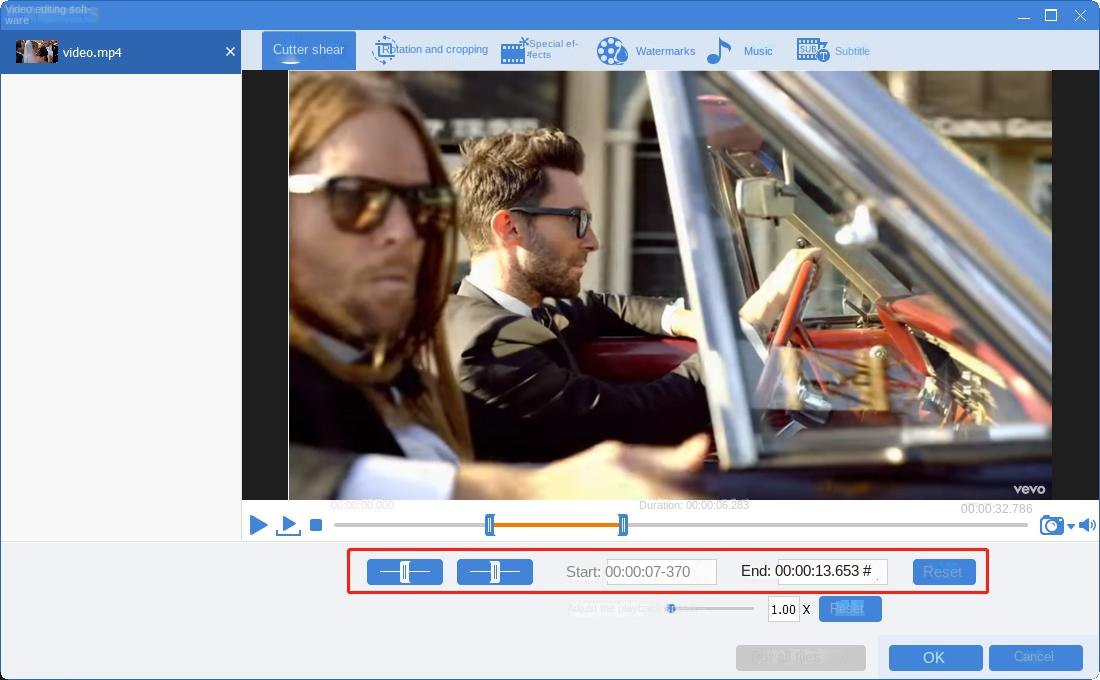Image resolution: width=1100 pixels, height=680 pixels.
Task: Click the first blue cut marker button
Action: click(404, 571)
